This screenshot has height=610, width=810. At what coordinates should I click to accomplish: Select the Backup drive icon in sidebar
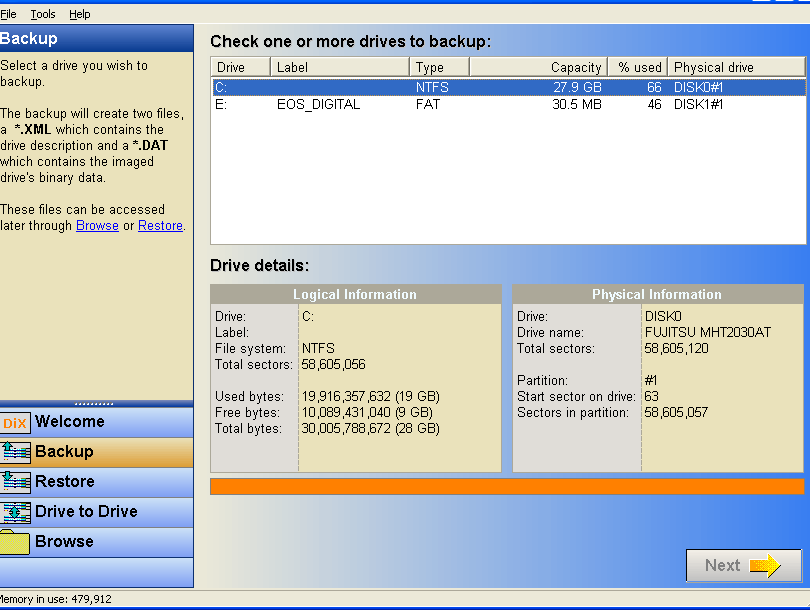17,452
